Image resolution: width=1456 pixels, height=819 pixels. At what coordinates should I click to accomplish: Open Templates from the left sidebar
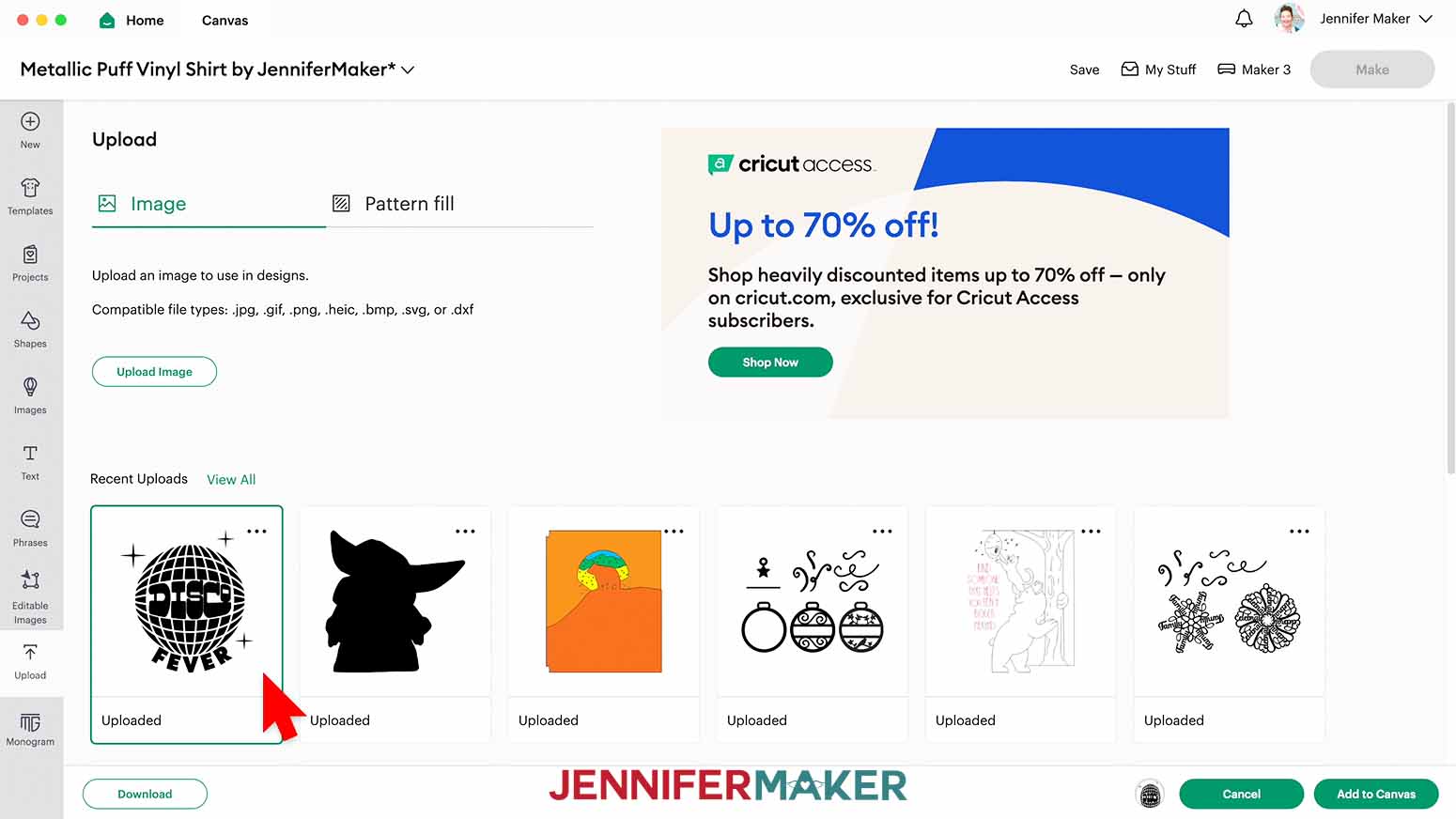coord(30,197)
